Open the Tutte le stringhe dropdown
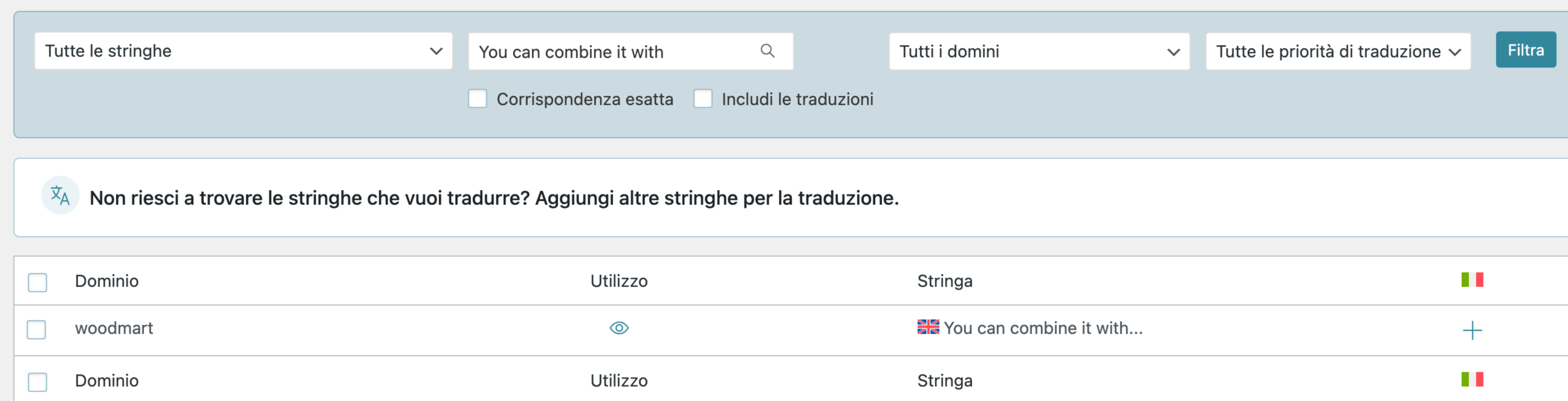Viewport: 1568px width, 401px height. pyautogui.click(x=244, y=51)
